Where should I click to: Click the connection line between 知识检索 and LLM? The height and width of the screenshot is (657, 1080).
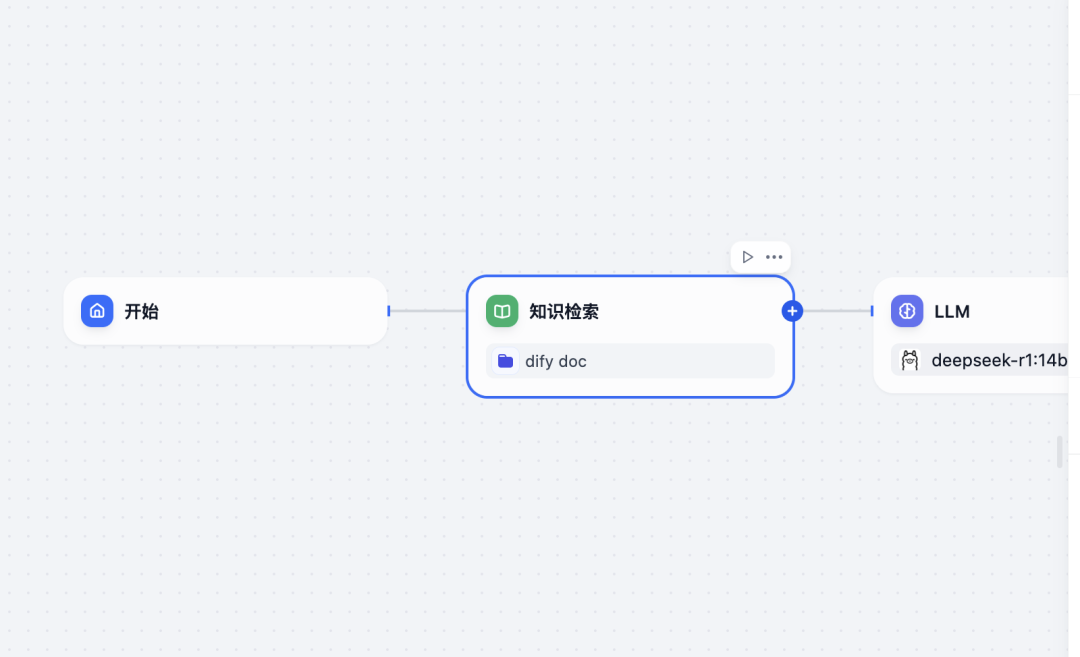click(x=835, y=311)
